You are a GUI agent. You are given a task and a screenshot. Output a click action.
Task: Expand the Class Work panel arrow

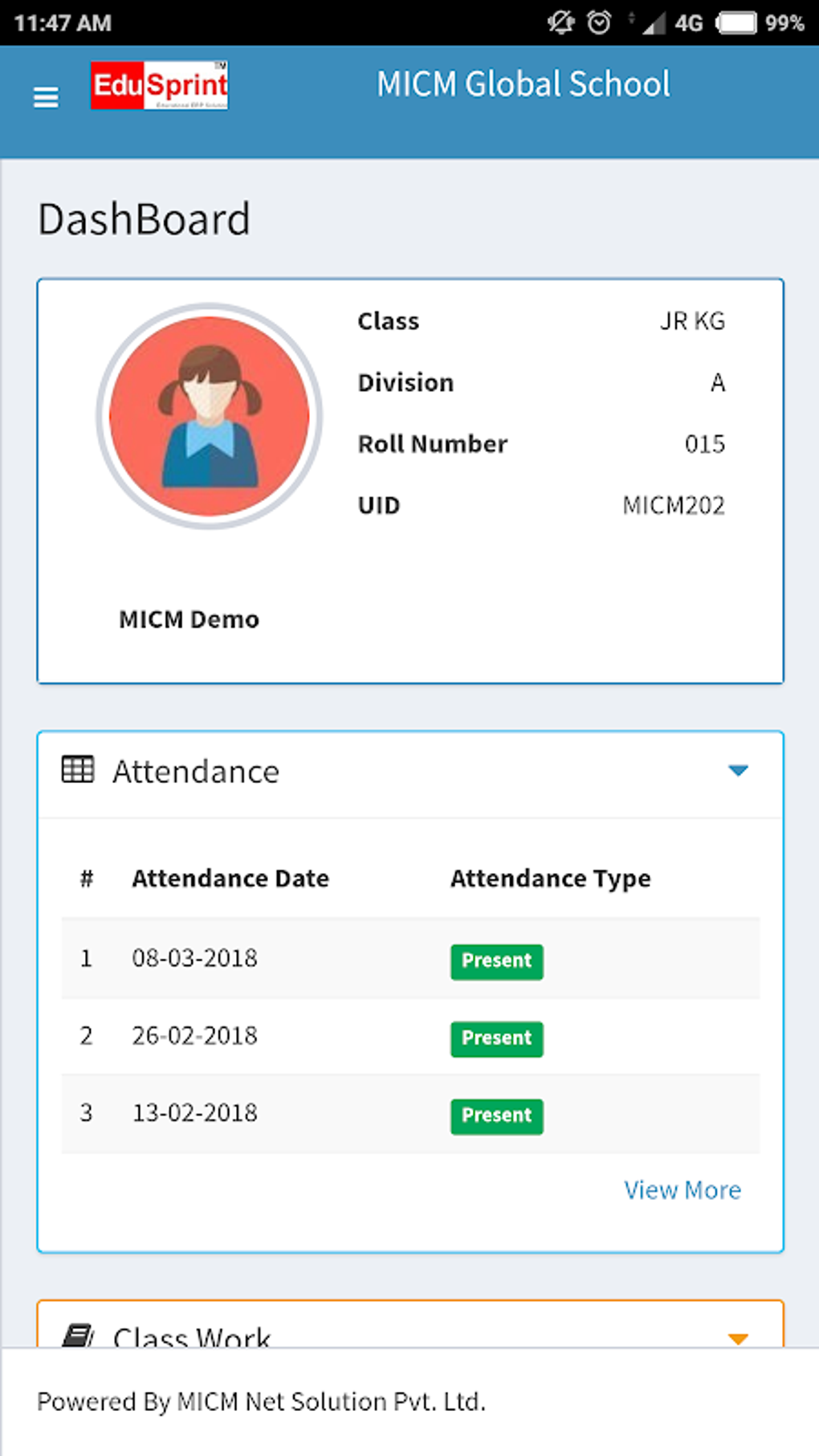[738, 1337]
